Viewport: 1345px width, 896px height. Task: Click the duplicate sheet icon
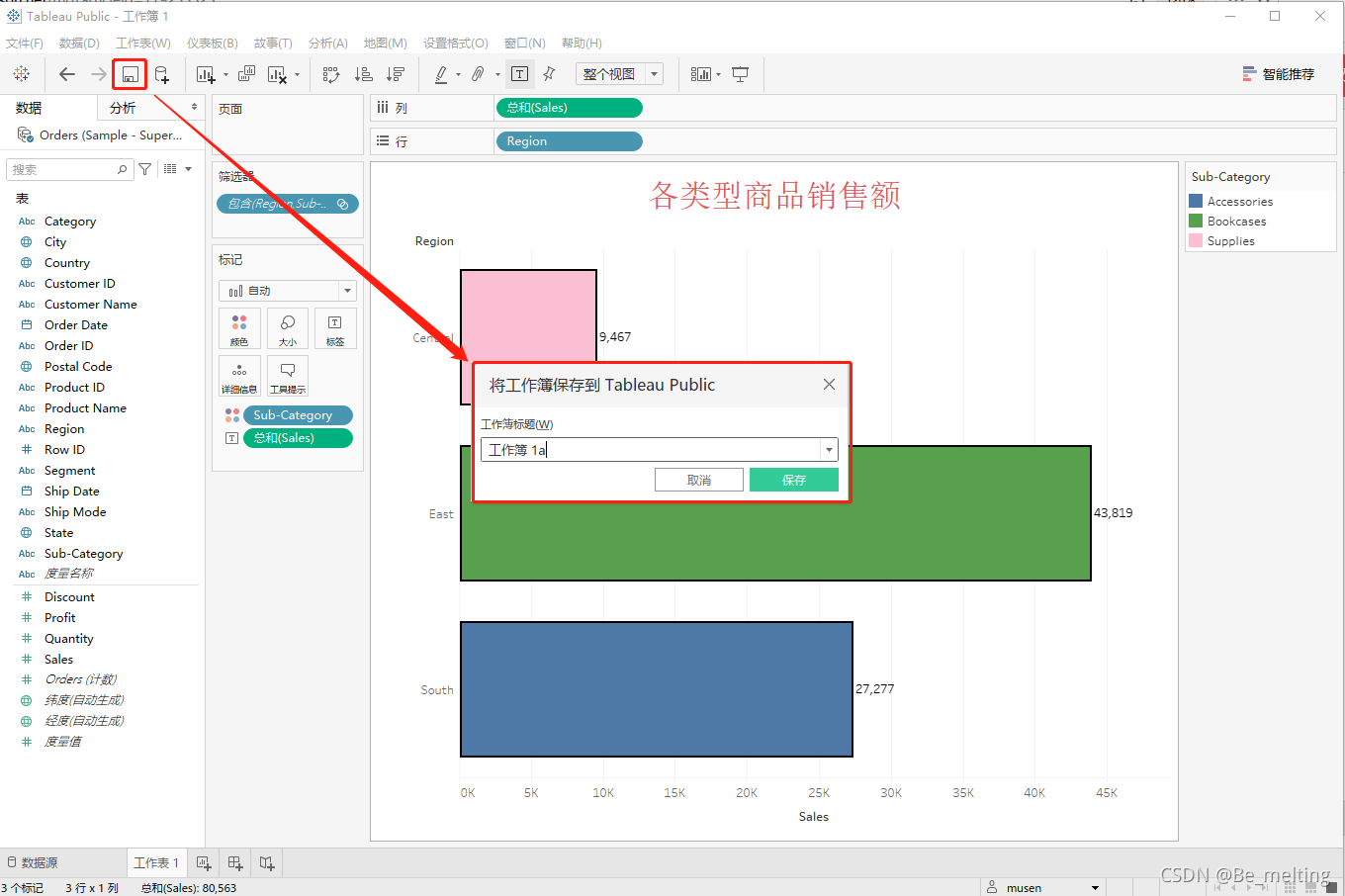click(246, 74)
